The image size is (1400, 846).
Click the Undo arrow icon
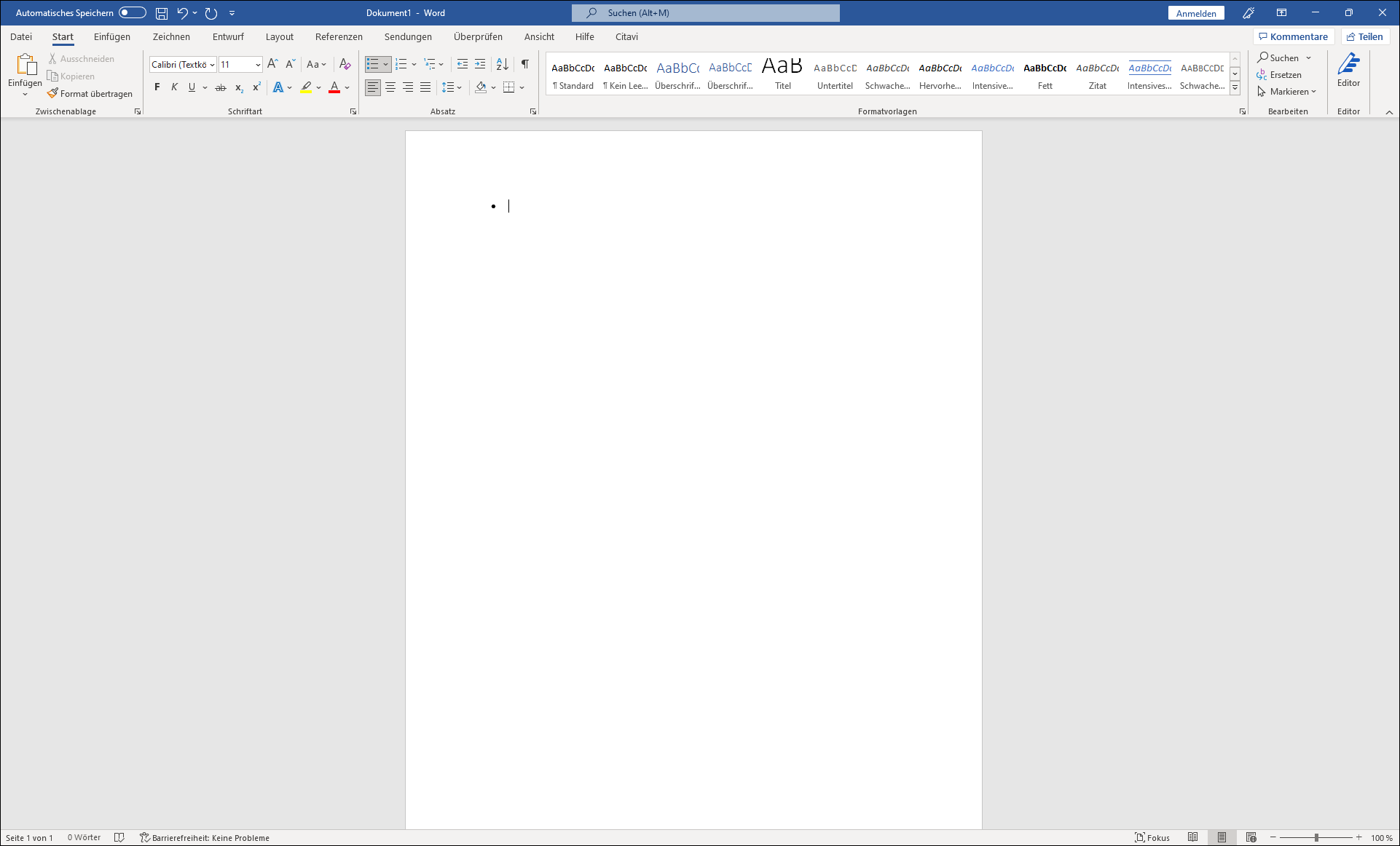[183, 13]
